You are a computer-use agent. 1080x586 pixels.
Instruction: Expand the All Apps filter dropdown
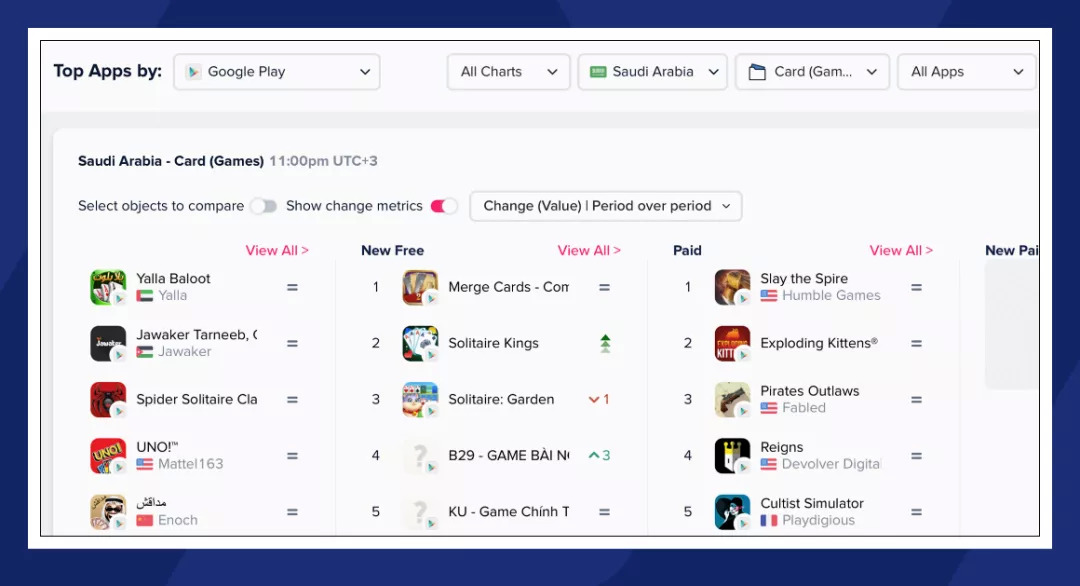966,72
